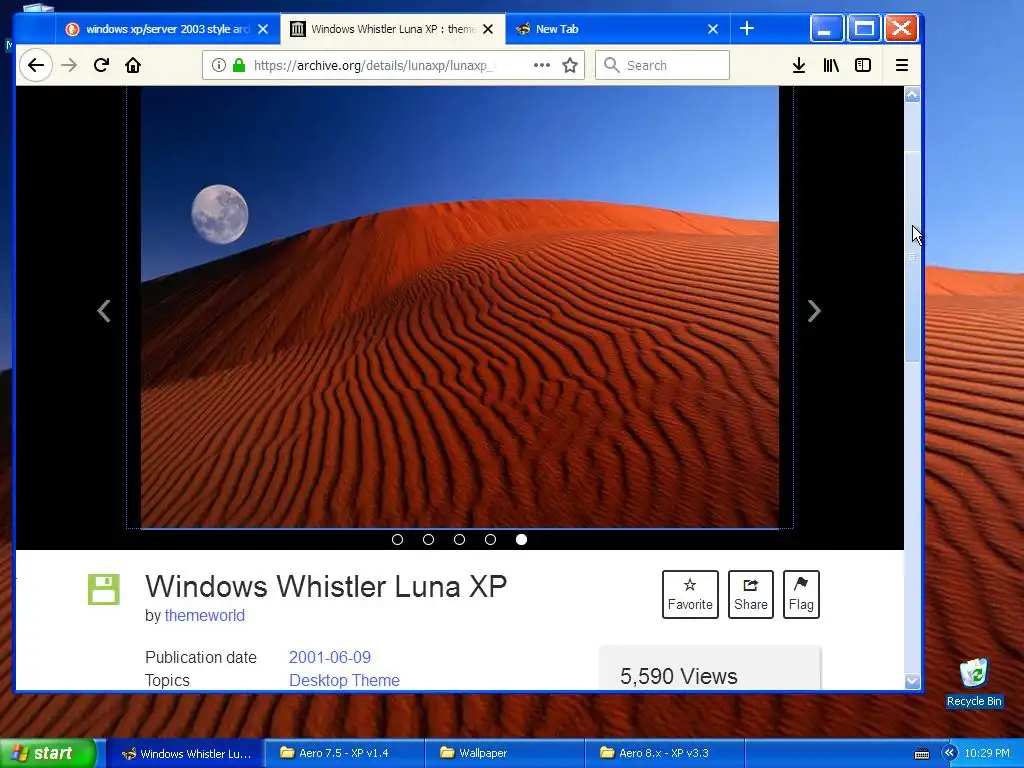Open a new tab with plus button
Screen dimensions: 1024x768
tap(746, 29)
